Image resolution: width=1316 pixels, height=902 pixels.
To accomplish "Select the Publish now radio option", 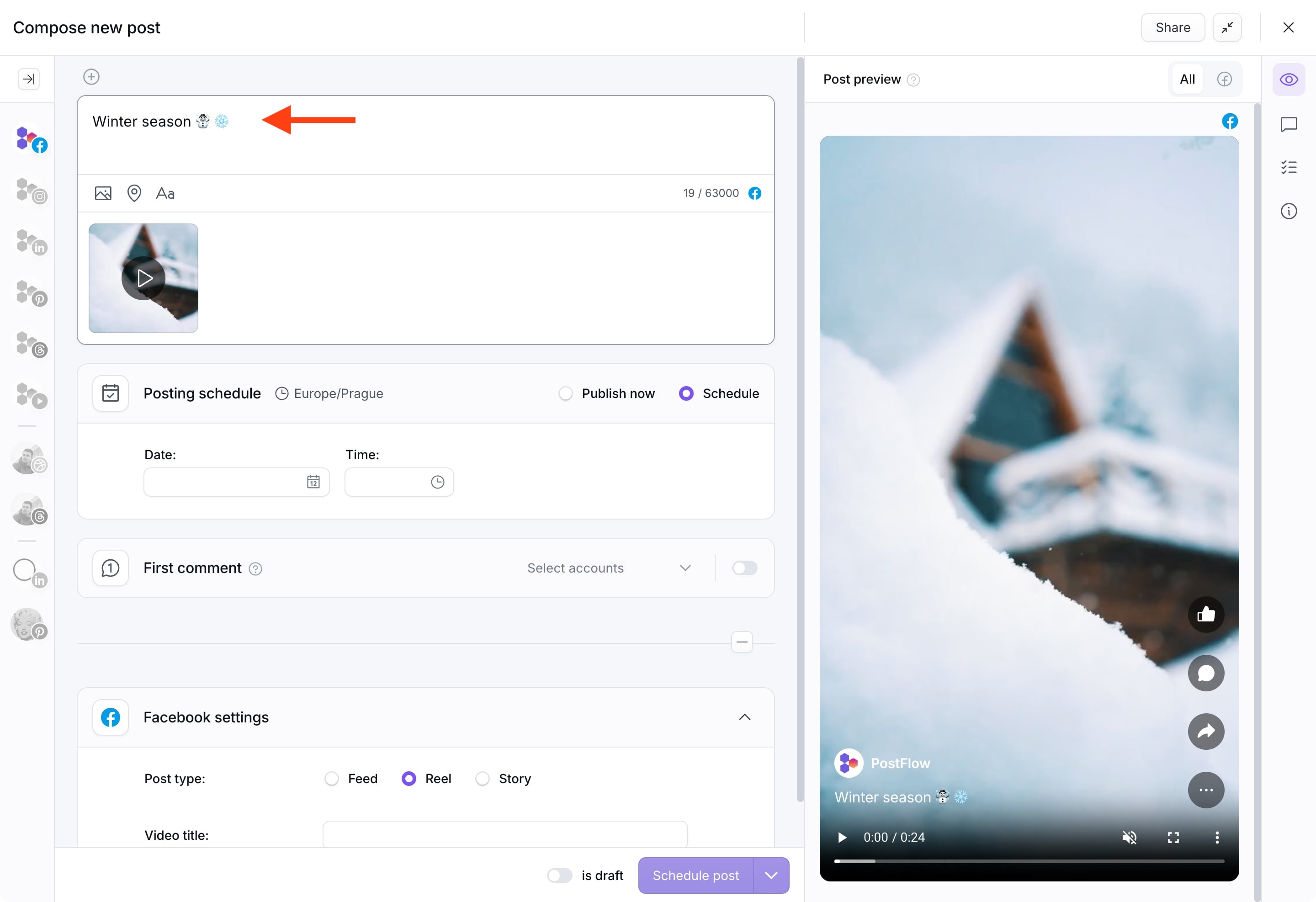I will coord(566,393).
